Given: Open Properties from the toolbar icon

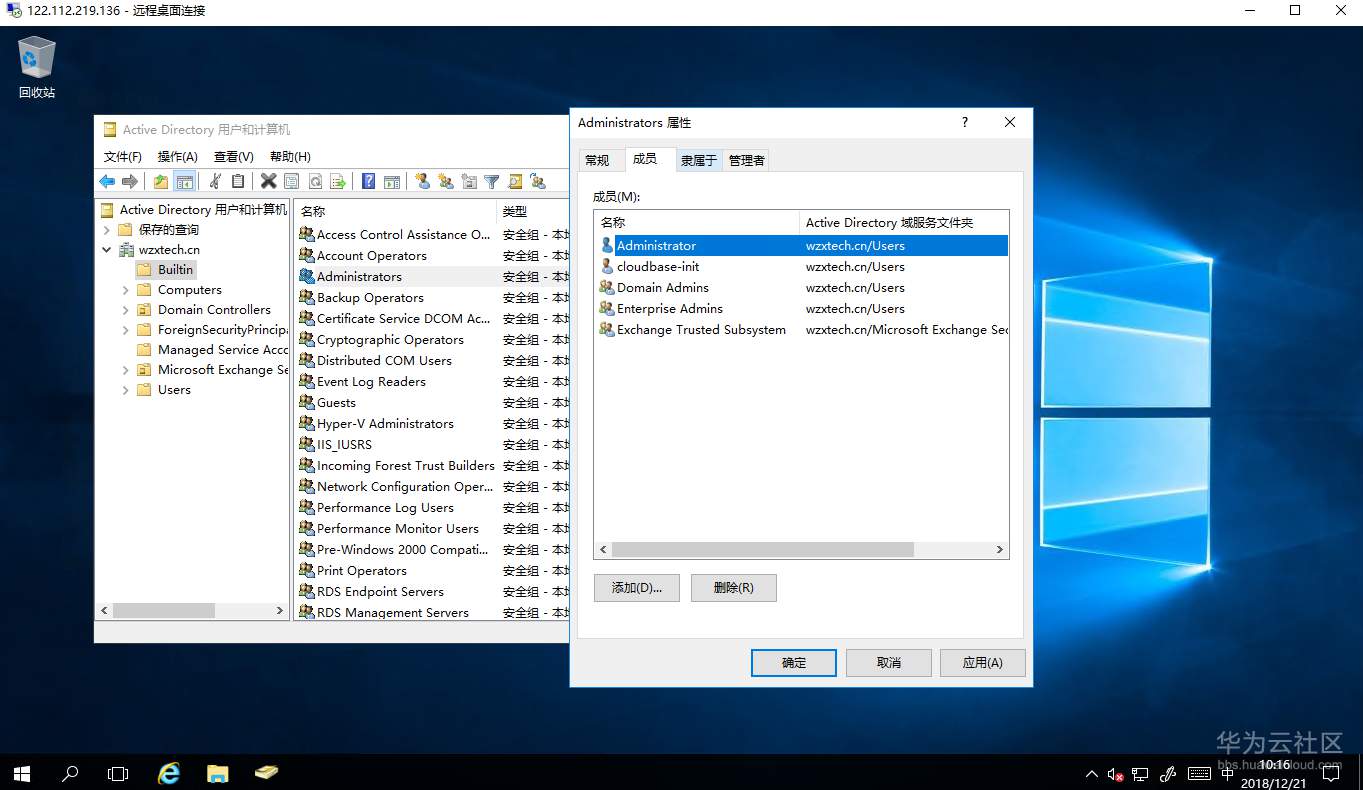Looking at the screenshot, I should [291, 181].
